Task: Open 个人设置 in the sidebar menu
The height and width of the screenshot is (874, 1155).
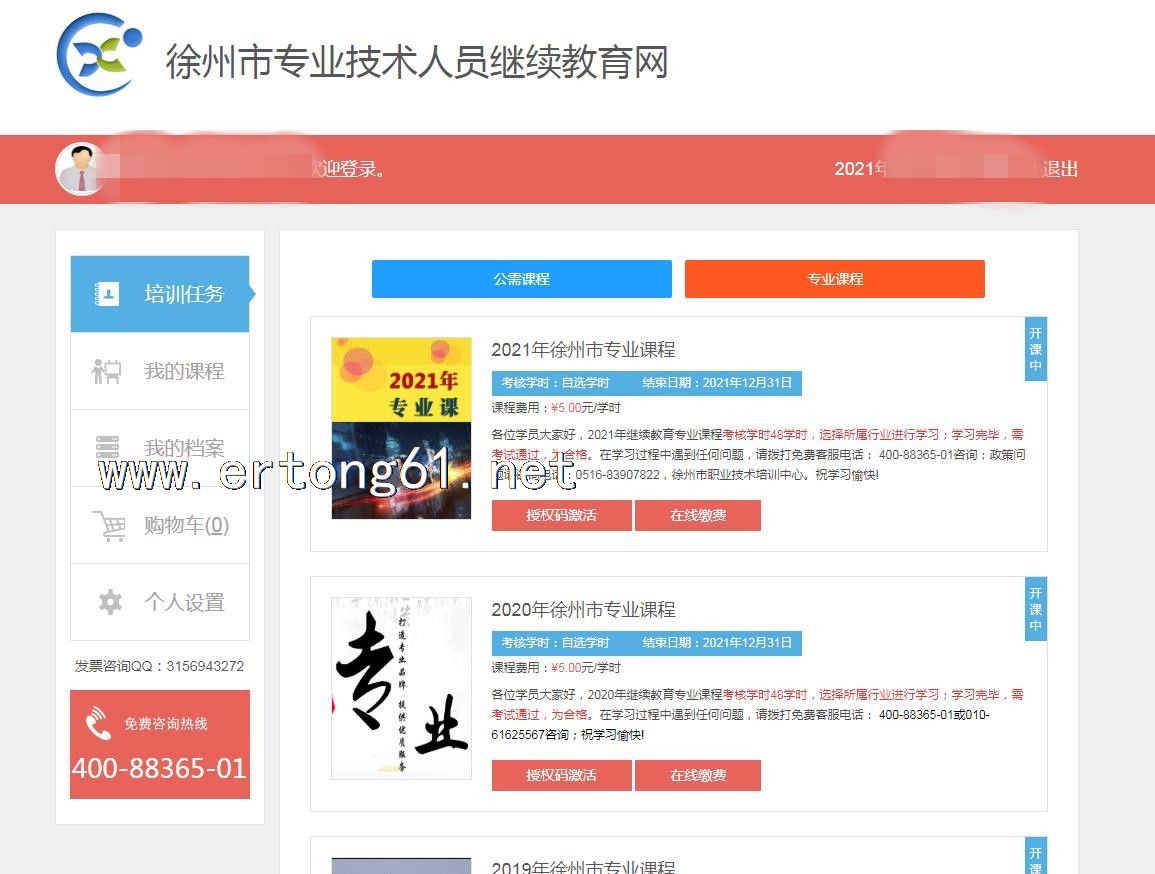Action: (184, 602)
